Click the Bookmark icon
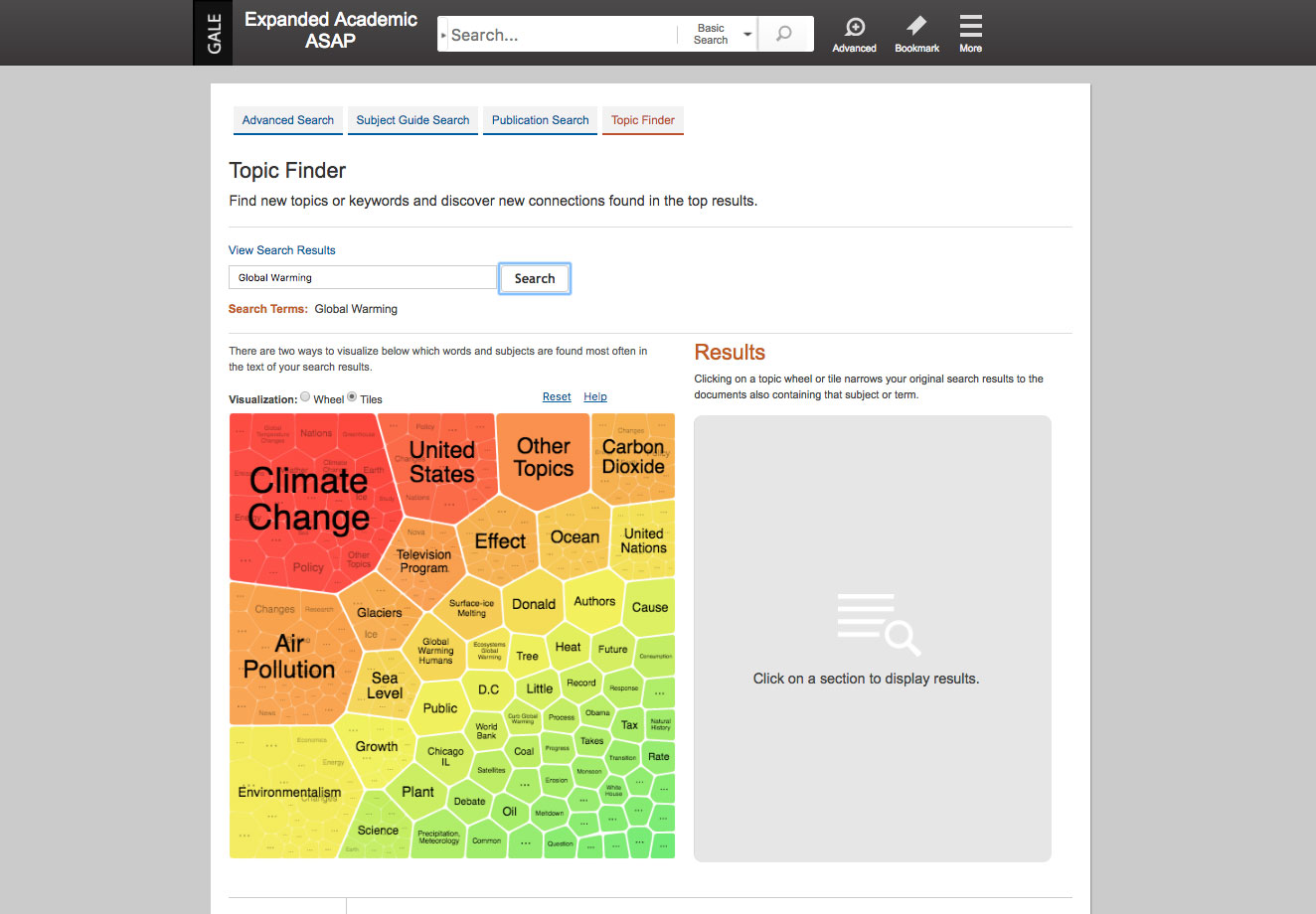 tap(916, 34)
